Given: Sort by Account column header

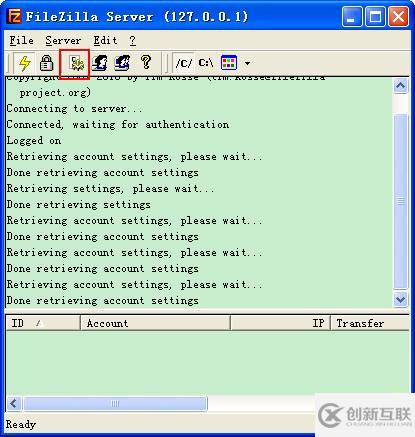Looking at the screenshot, I should pyautogui.click(x=156, y=323).
